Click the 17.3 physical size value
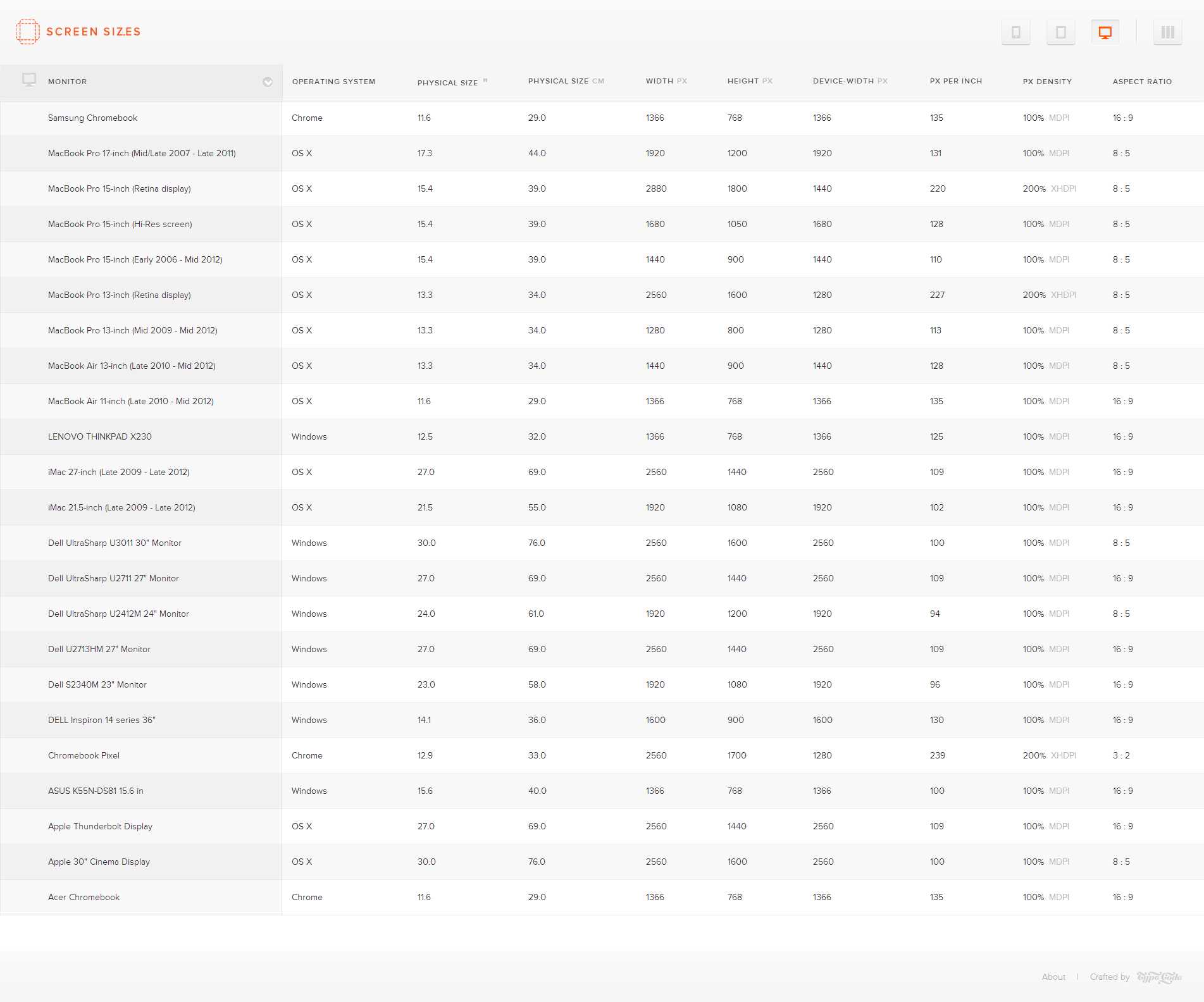Image resolution: width=1204 pixels, height=1002 pixels. (x=425, y=153)
